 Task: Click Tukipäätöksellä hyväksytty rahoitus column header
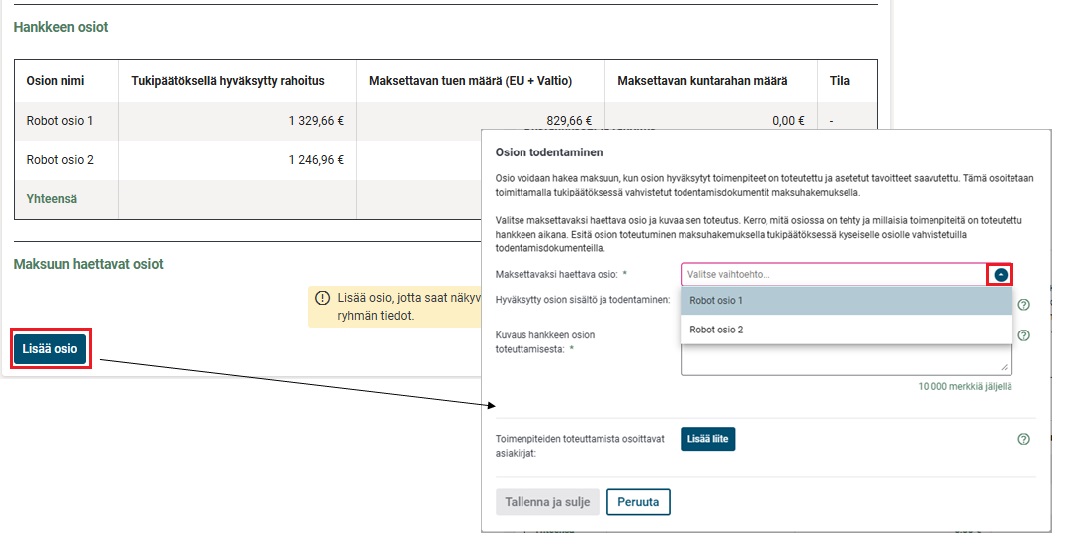(228, 81)
